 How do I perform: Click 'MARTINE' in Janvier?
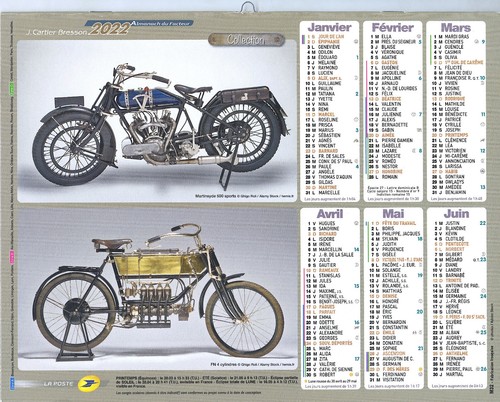(x=327, y=187)
